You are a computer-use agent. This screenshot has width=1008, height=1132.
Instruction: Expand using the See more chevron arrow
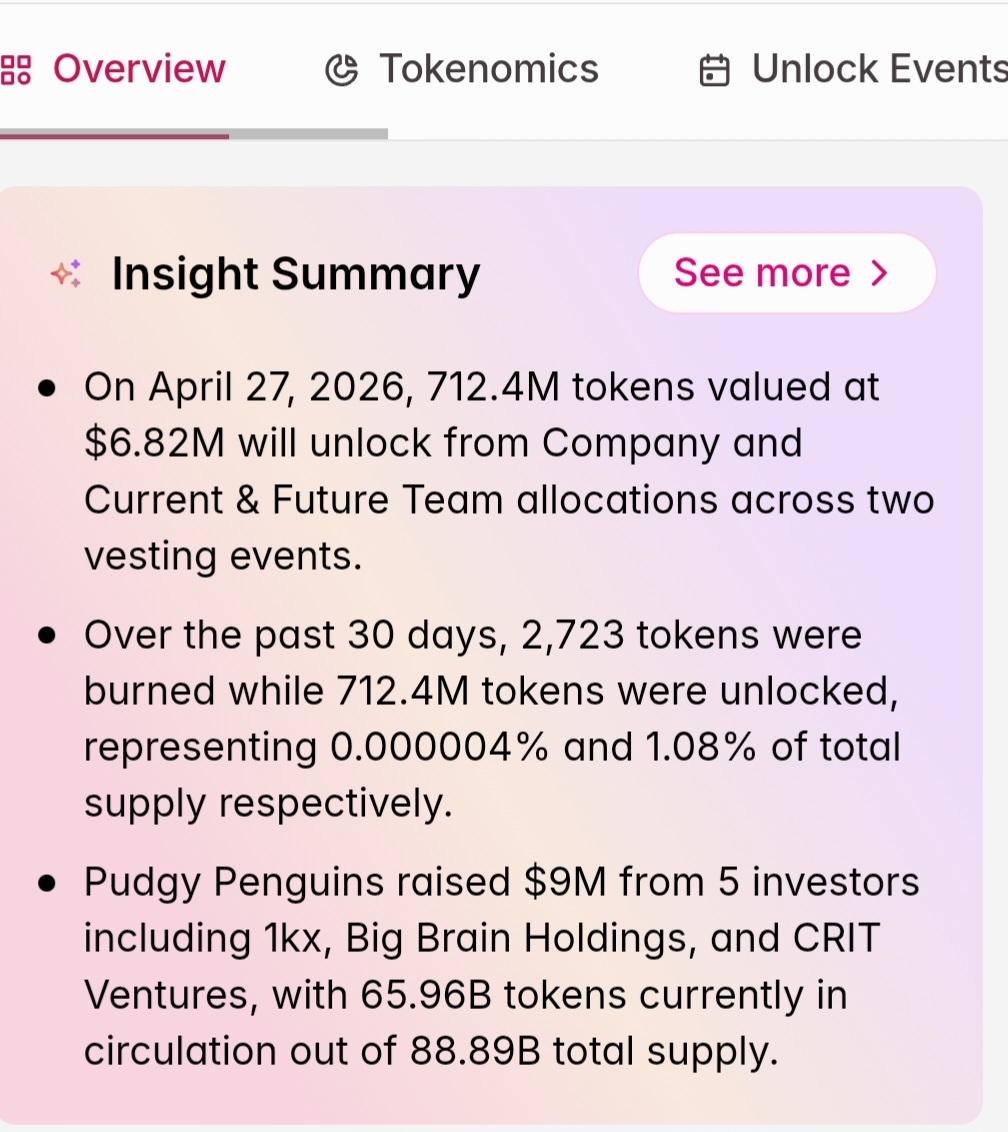click(880, 273)
